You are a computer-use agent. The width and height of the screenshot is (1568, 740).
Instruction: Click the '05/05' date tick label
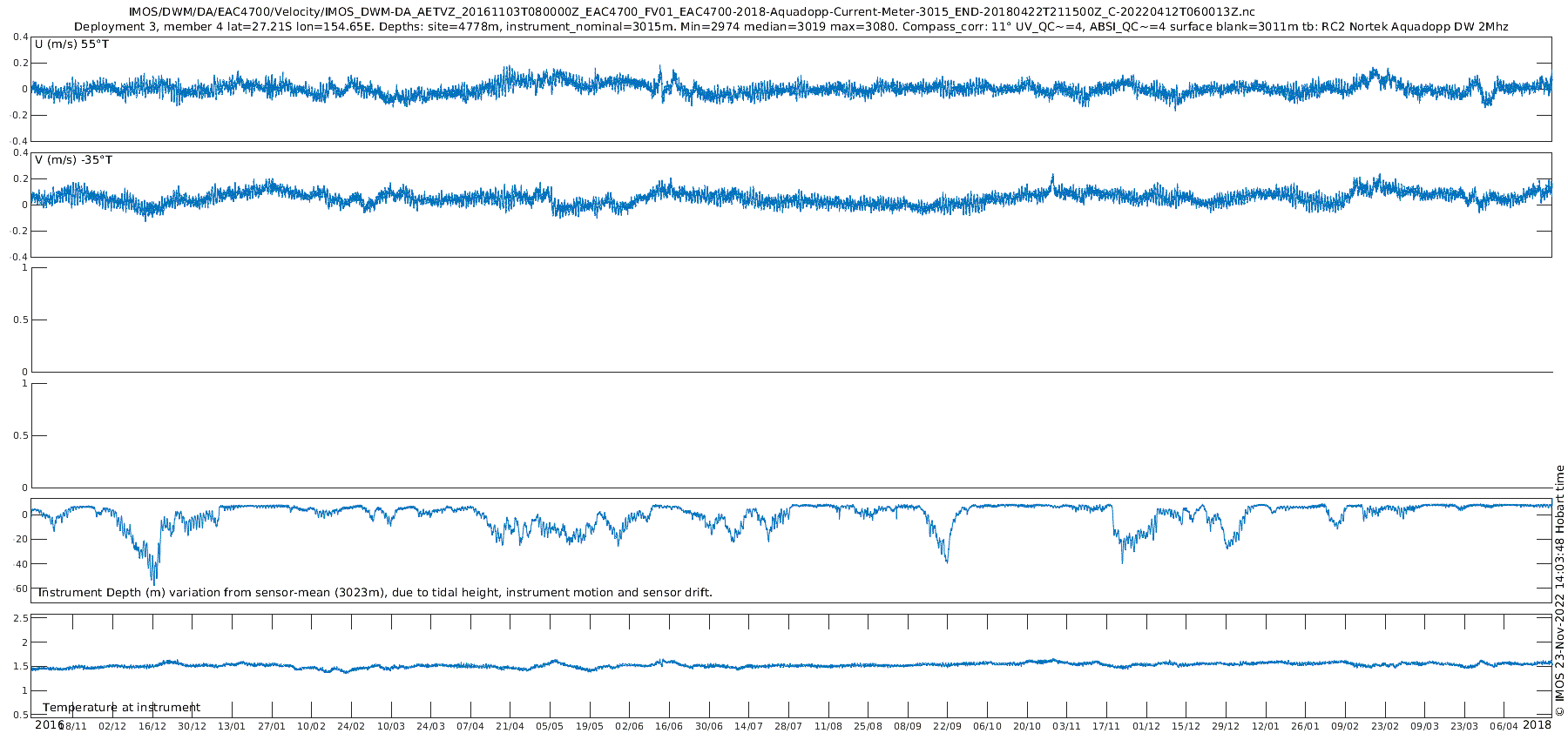[x=550, y=727]
